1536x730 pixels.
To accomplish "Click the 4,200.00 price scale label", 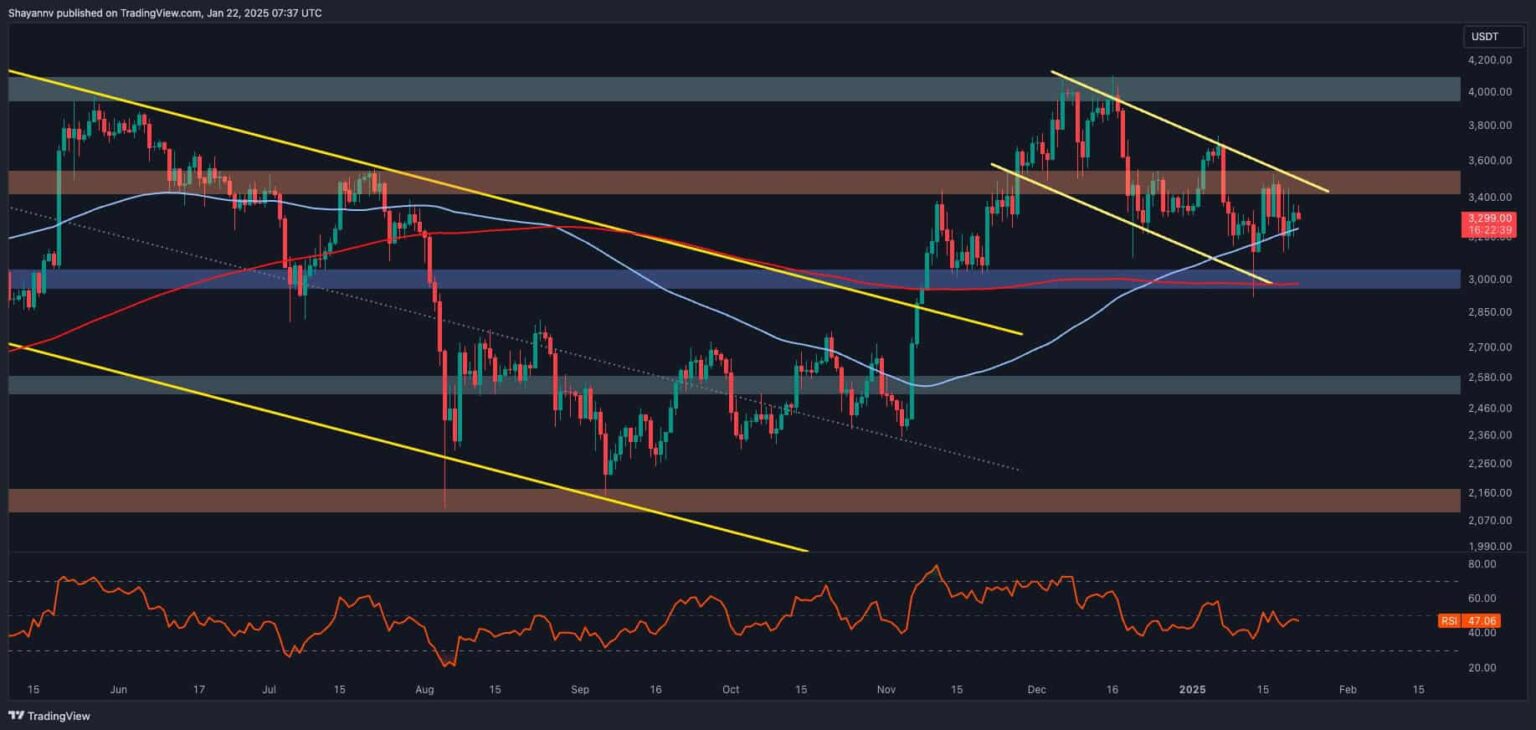I will (x=1489, y=60).
